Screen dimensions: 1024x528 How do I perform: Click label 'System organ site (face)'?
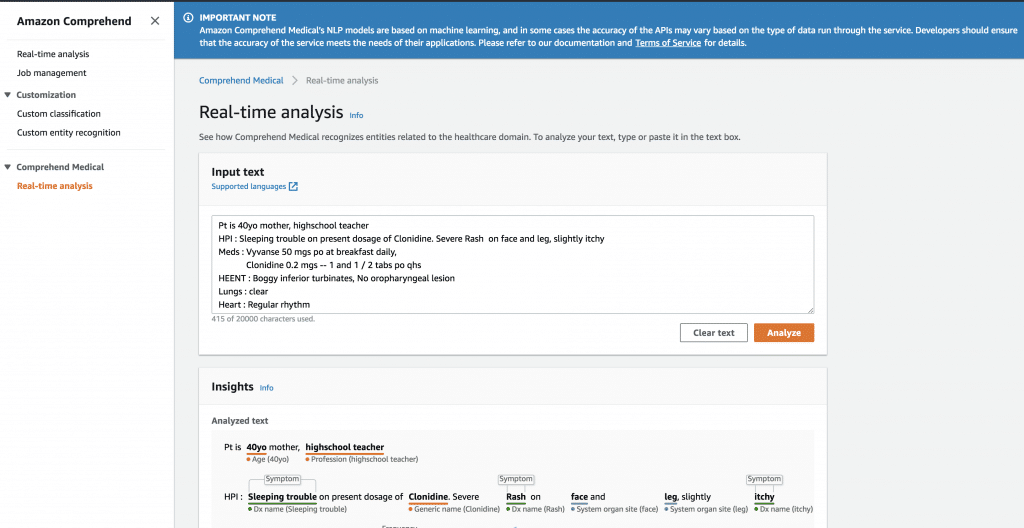click(x=614, y=509)
